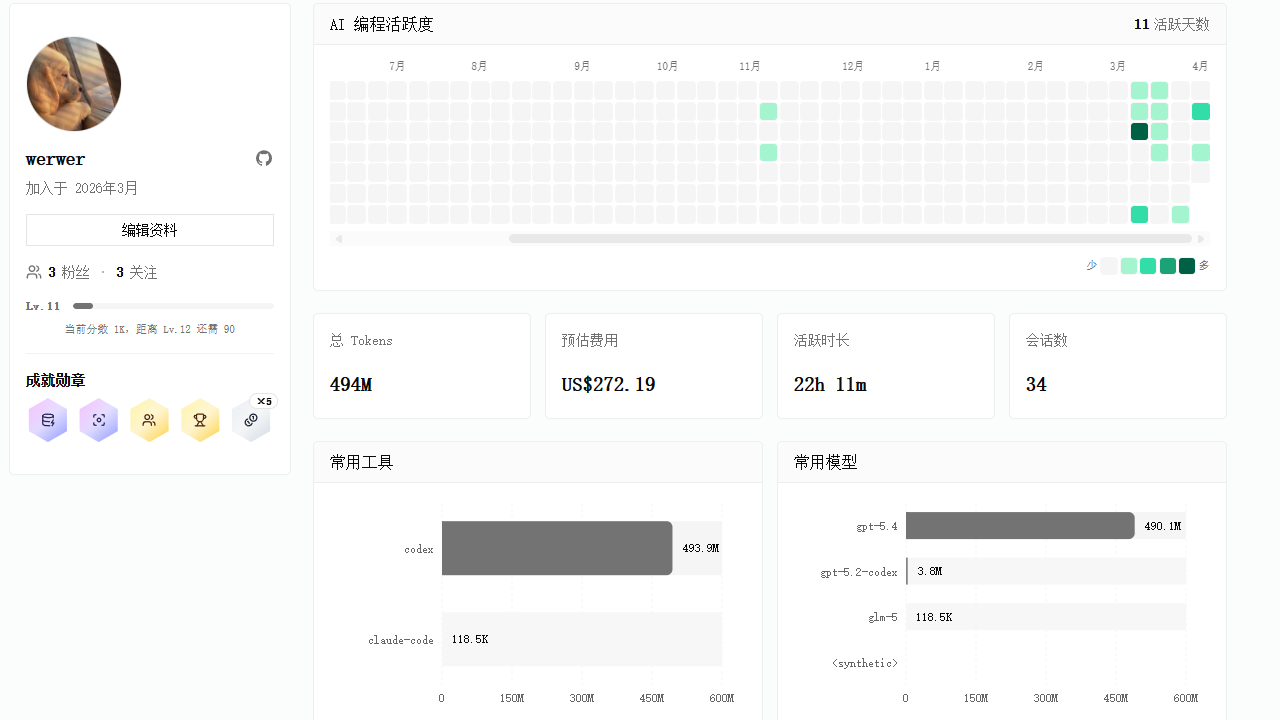Open the 3 关注 following link
The height and width of the screenshot is (720, 1280).
point(137,272)
